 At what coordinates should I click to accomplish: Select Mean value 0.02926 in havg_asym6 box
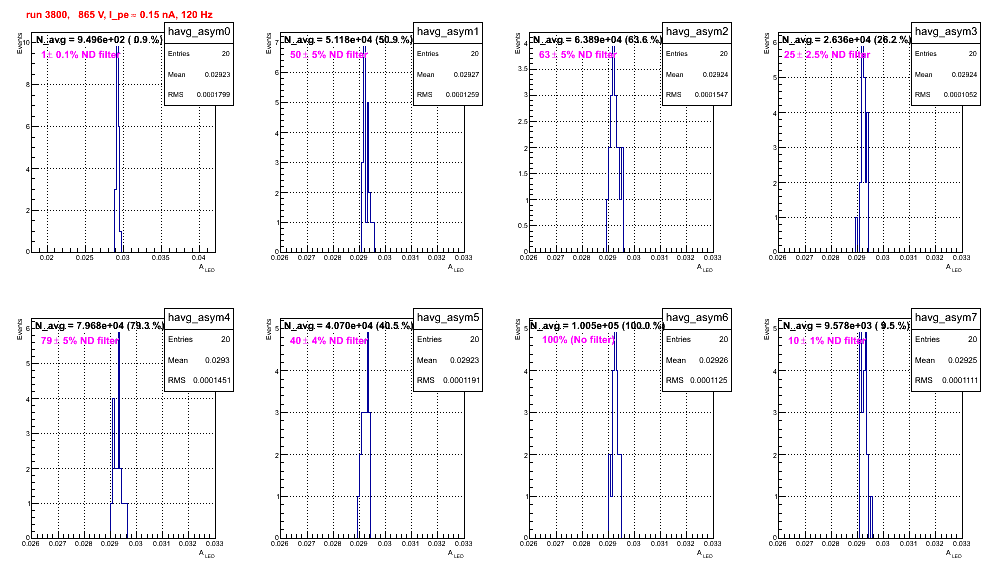pos(715,360)
